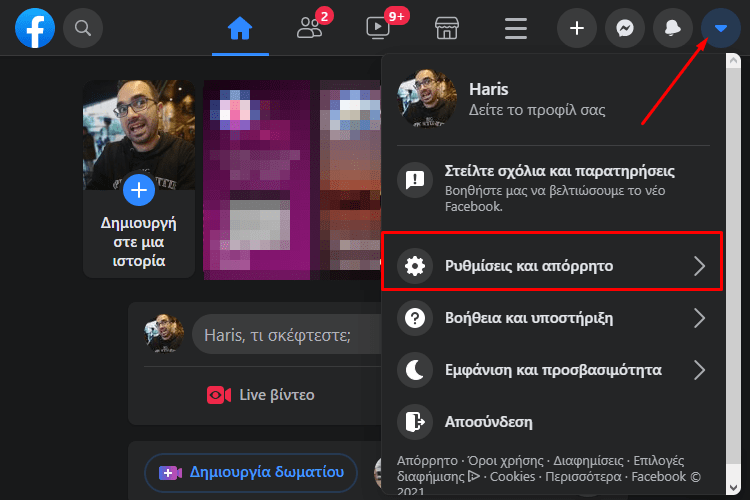Viewport: 750px width, 500px height.
Task: Open Haris profile in the menu
Action: 553,99
